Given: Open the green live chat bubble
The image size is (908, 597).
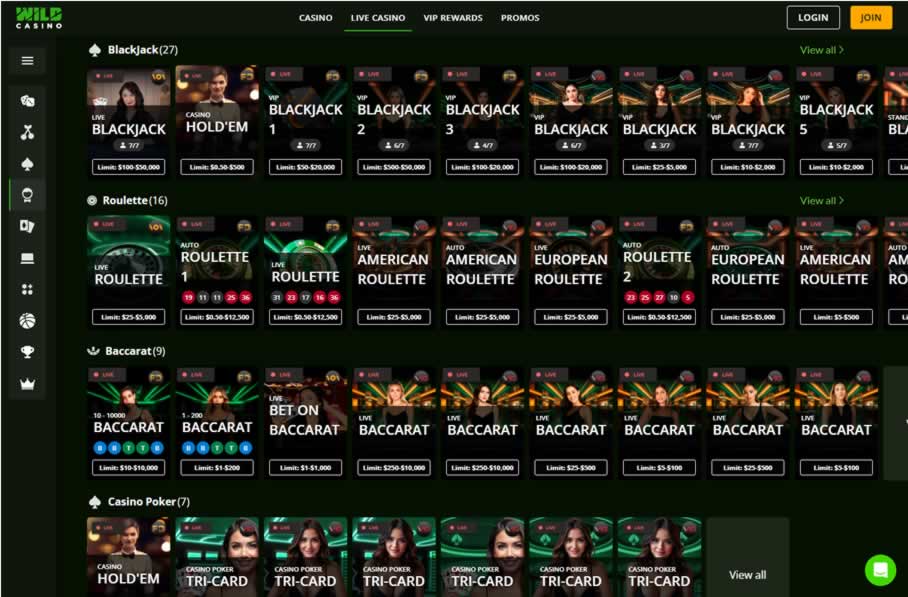Looking at the screenshot, I should 880,570.
